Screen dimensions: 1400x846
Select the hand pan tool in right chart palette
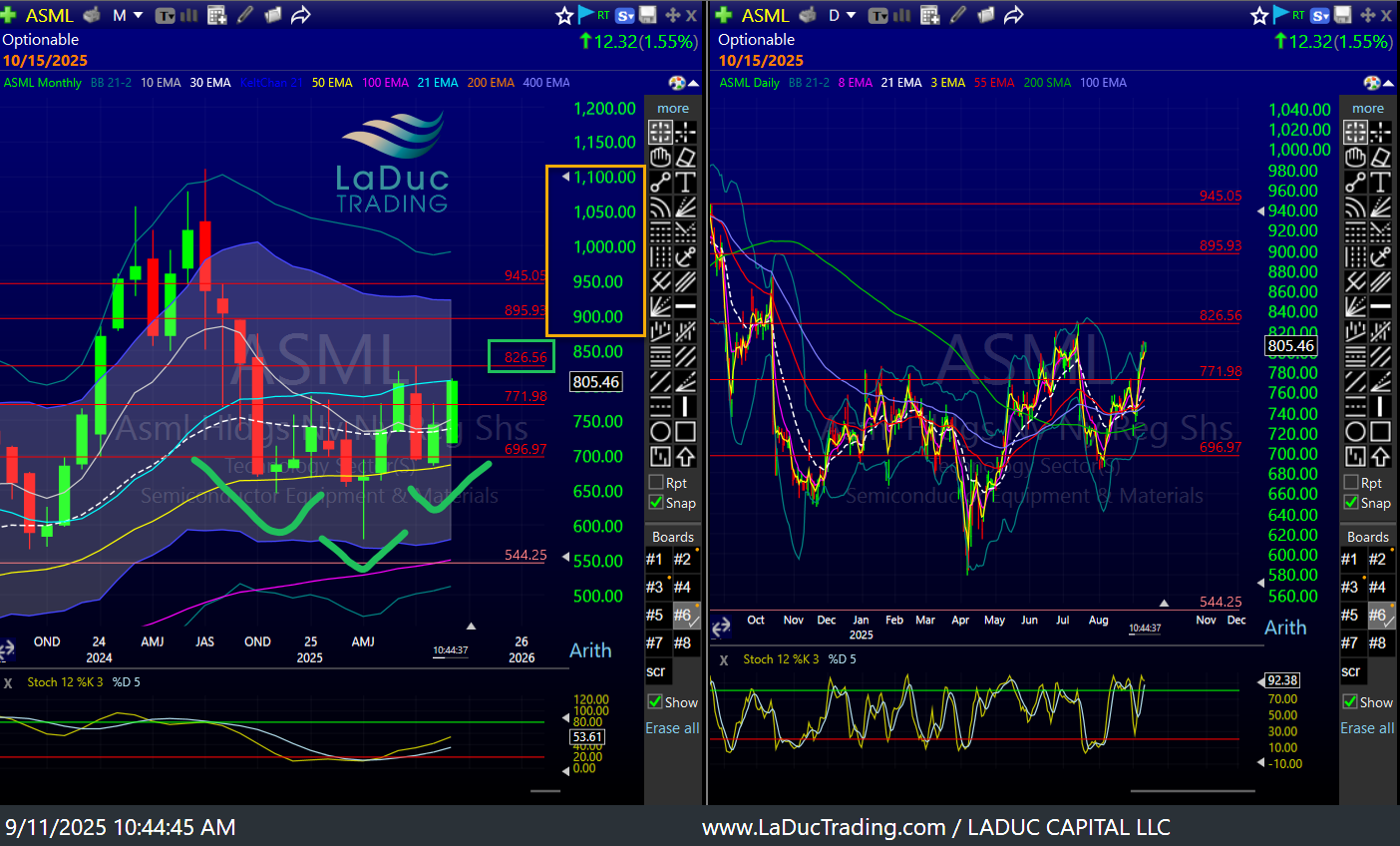(1354, 157)
